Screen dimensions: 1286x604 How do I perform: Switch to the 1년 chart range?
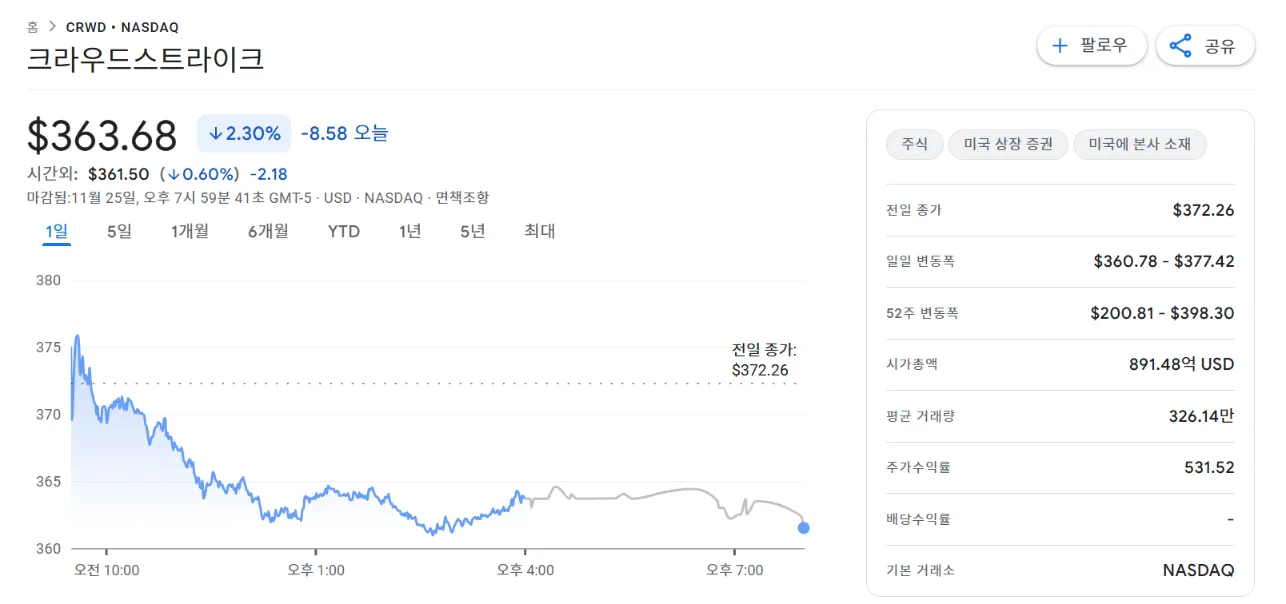[x=408, y=231]
